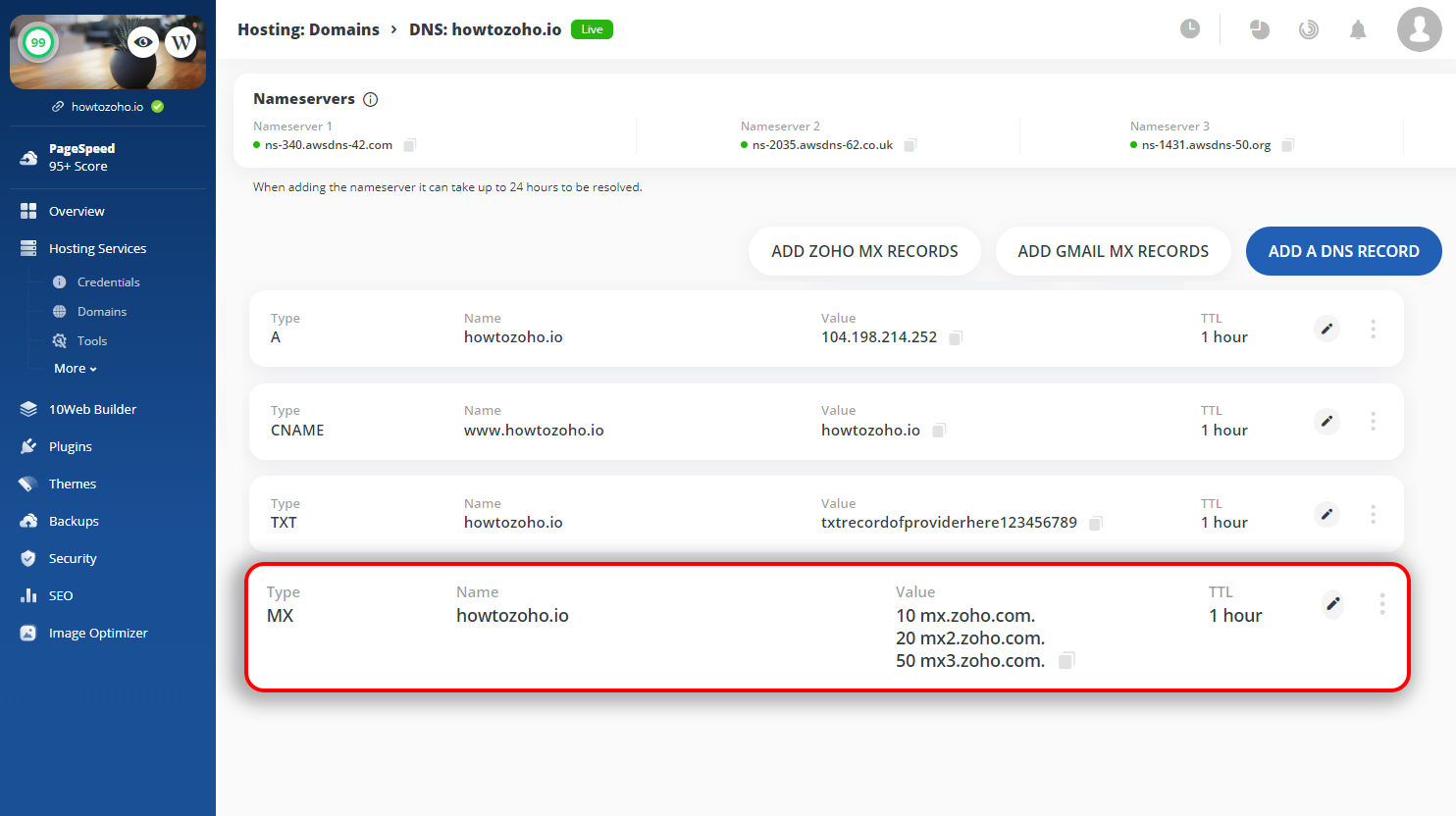Edit the TXT record with pencil icon

pos(1326,514)
